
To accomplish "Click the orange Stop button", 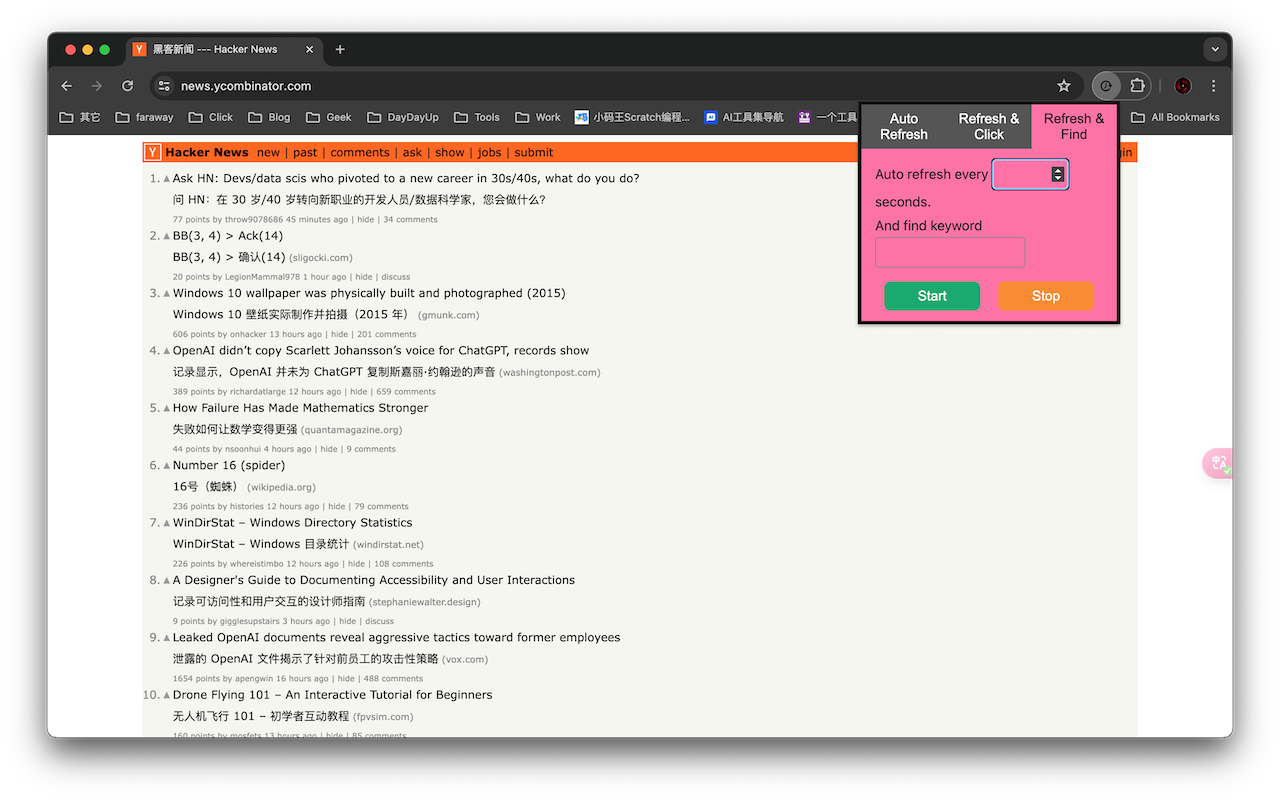I will (x=1046, y=296).
